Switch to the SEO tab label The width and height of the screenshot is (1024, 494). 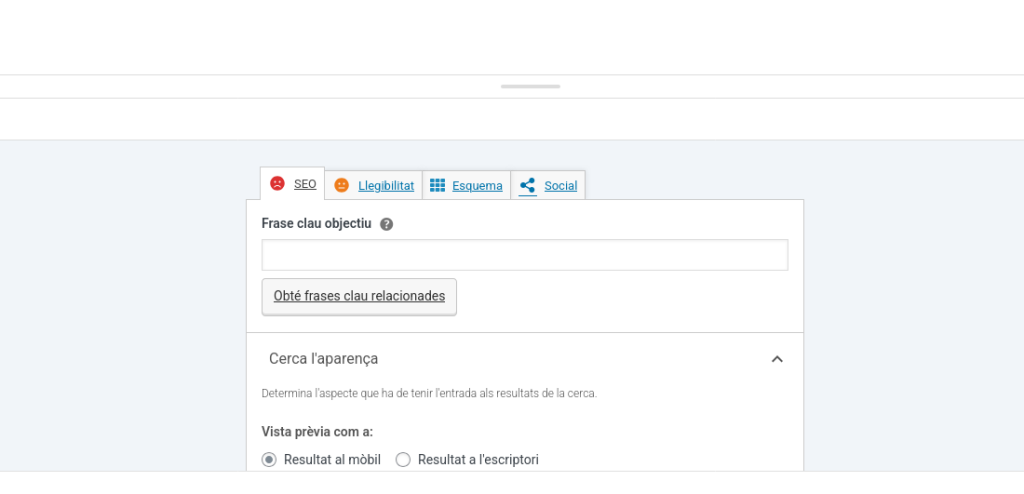pos(305,184)
